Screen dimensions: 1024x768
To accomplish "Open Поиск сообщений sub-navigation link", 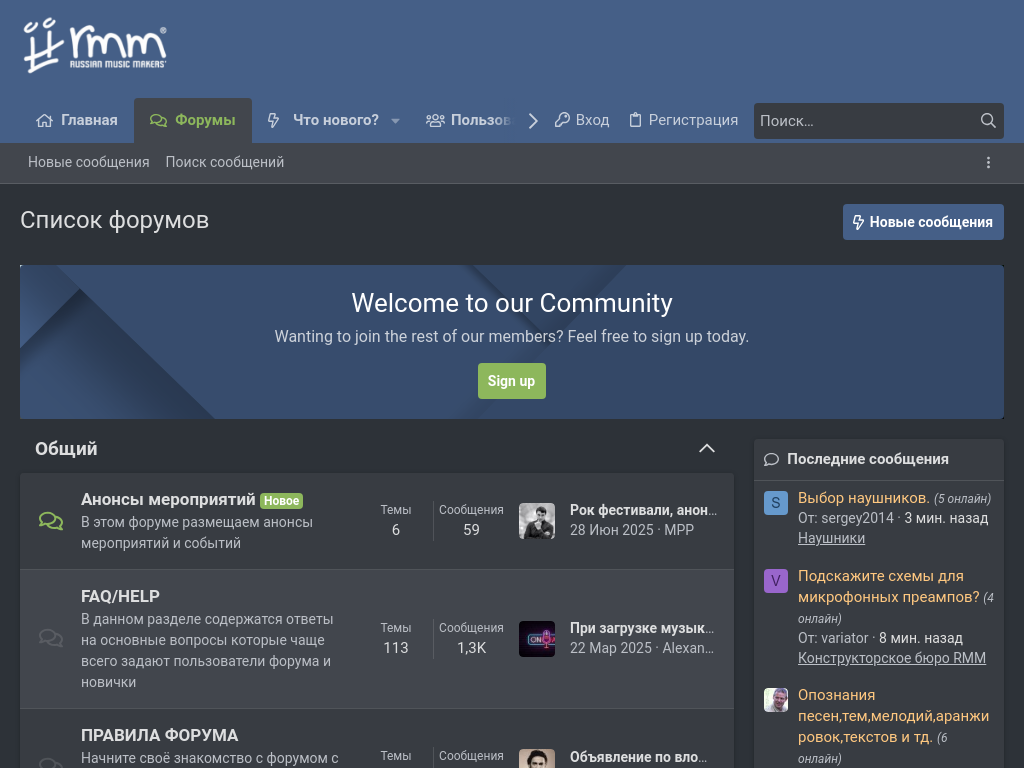I will click(x=225, y=162).
